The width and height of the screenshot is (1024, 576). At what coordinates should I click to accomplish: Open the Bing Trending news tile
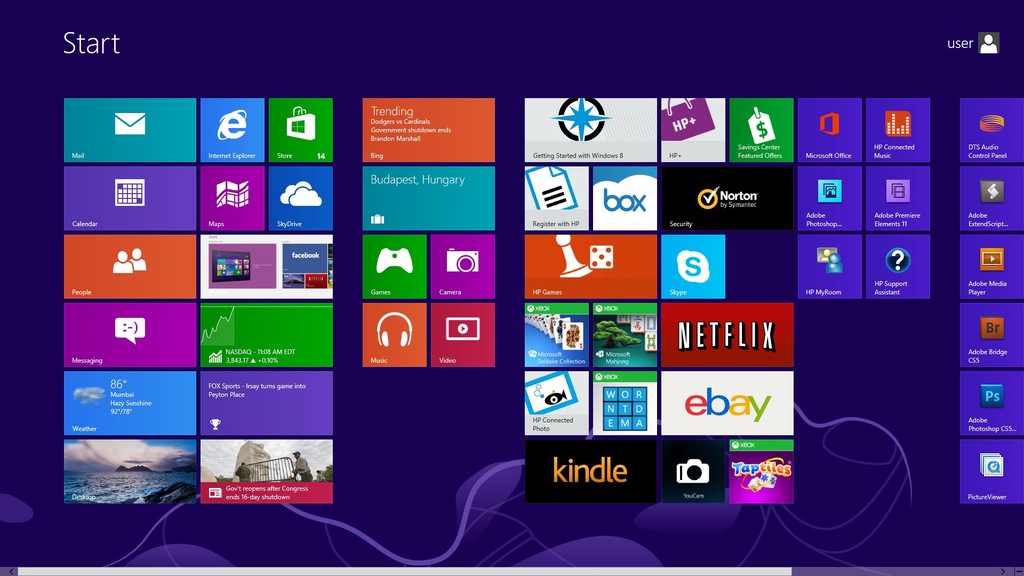(428, 130)
